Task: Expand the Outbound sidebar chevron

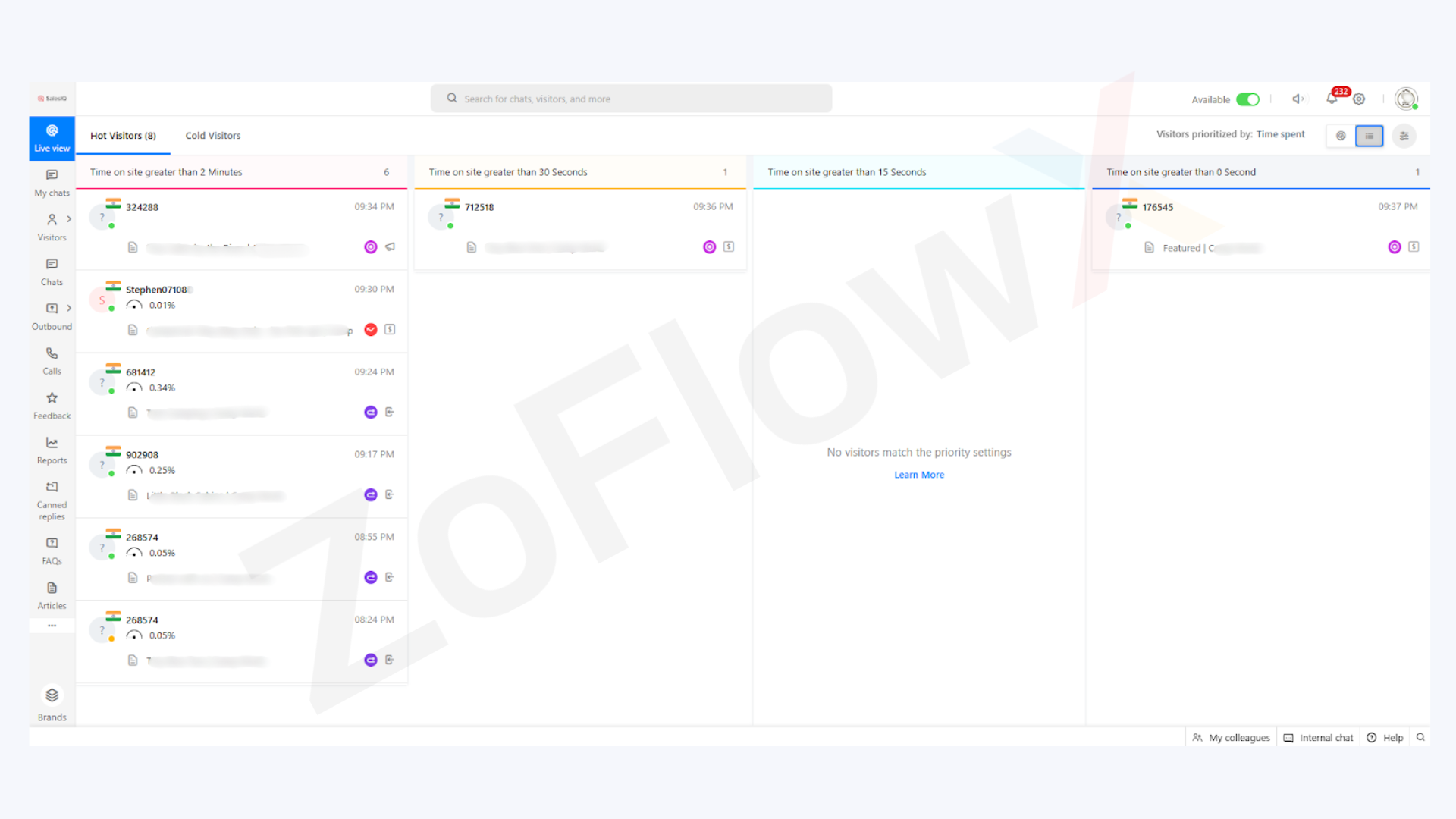Action: (x=69, y=308)
